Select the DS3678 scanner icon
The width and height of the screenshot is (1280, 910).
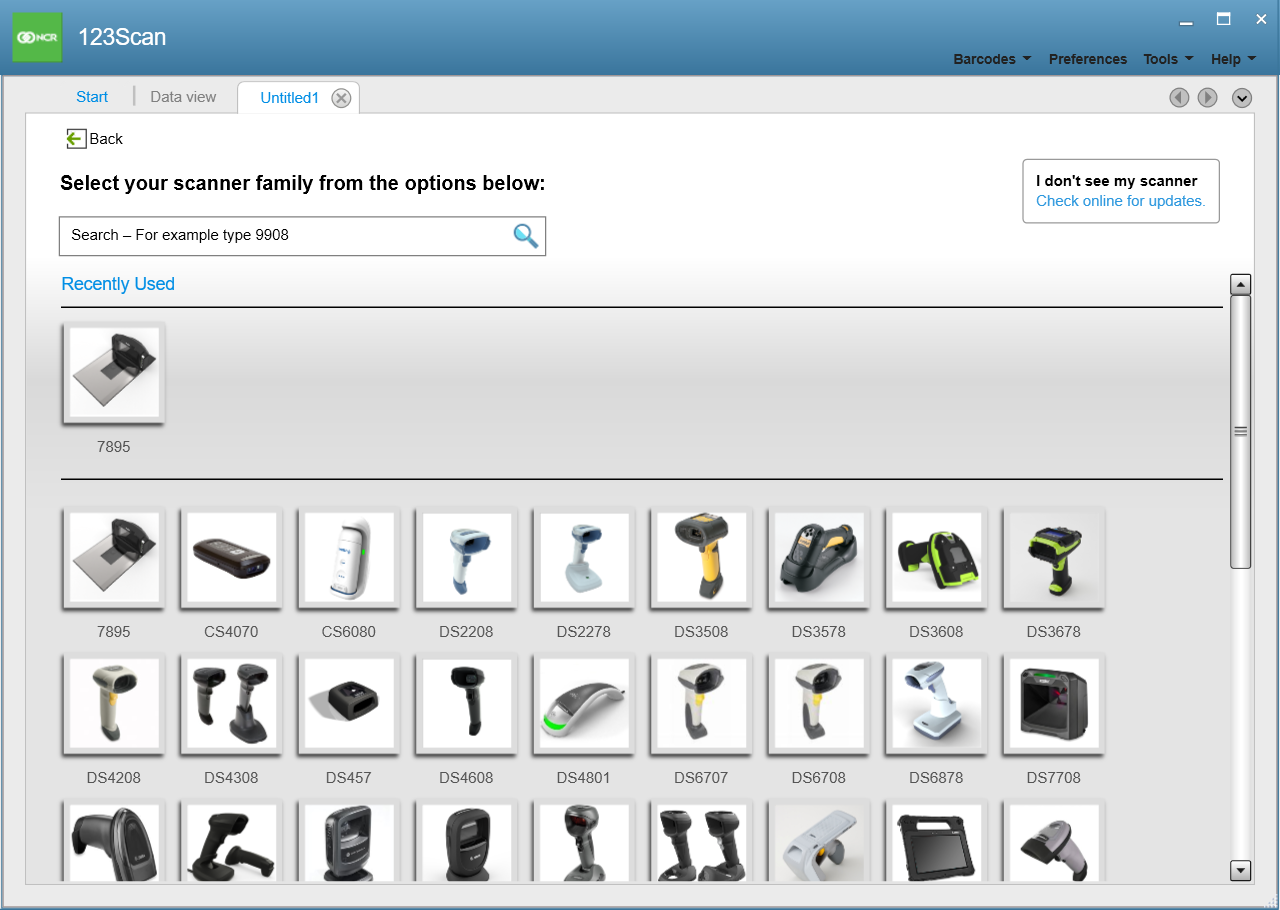click(1054, 558)
